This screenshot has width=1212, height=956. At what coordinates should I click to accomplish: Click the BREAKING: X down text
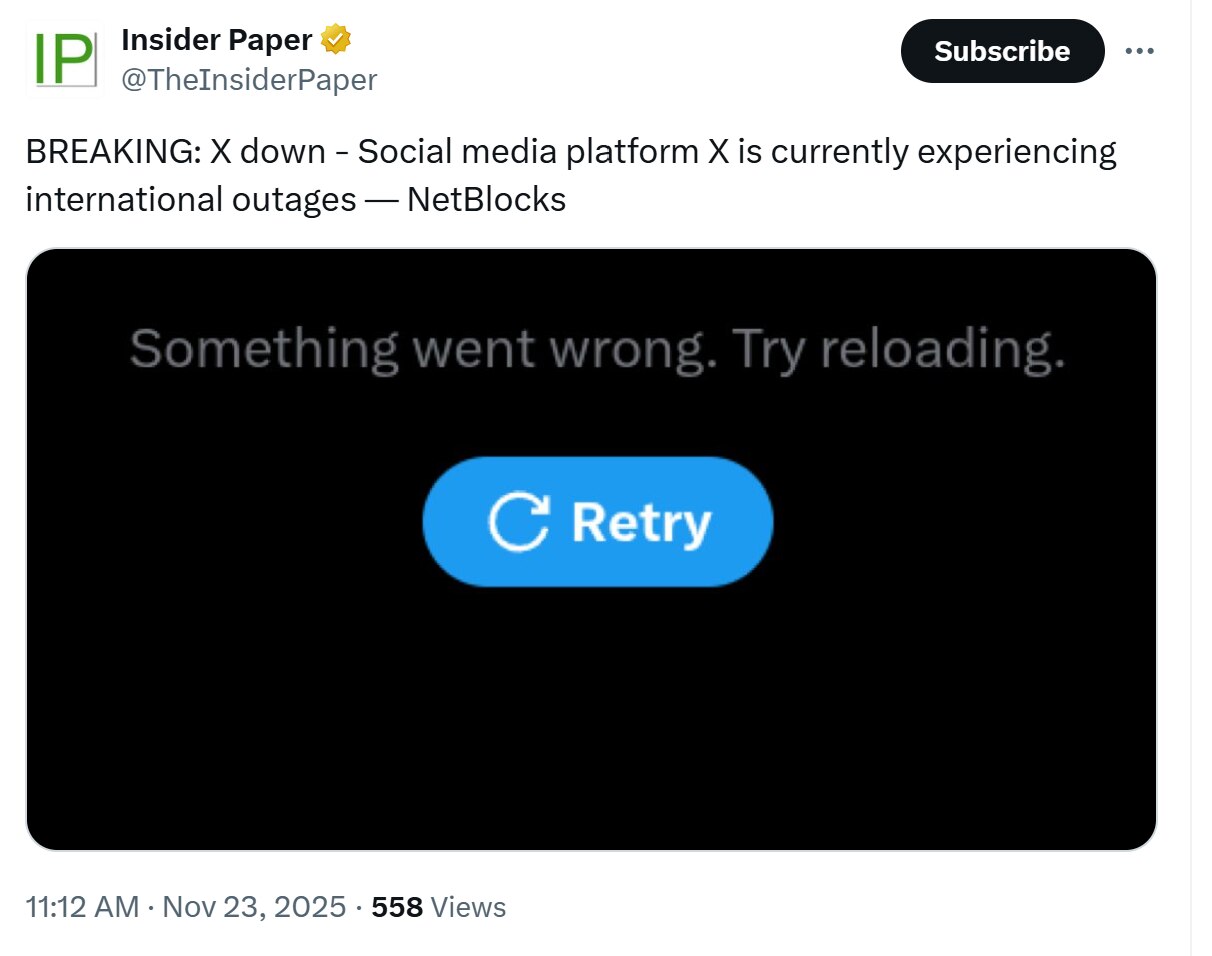point(175,152)
